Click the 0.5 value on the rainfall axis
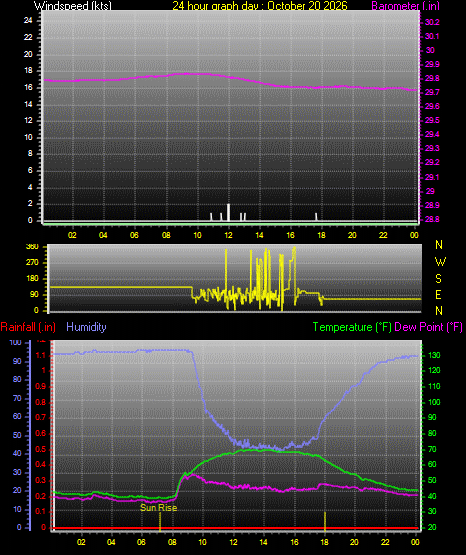Screen dimensions: 466x555 click(x=41, y=449)
